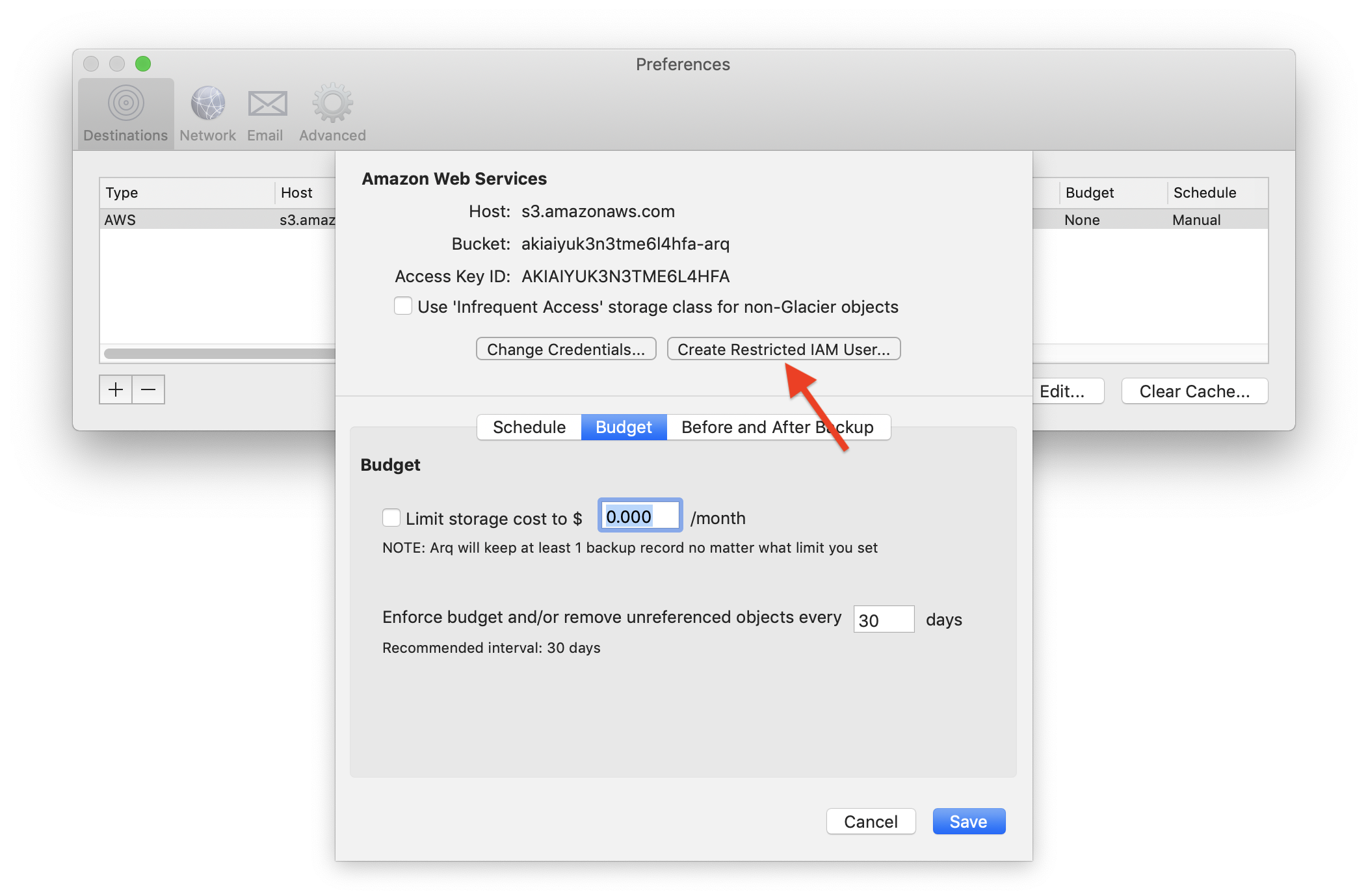Enable 'Infrequent Access' storage class checkbox

coord(403,306)
